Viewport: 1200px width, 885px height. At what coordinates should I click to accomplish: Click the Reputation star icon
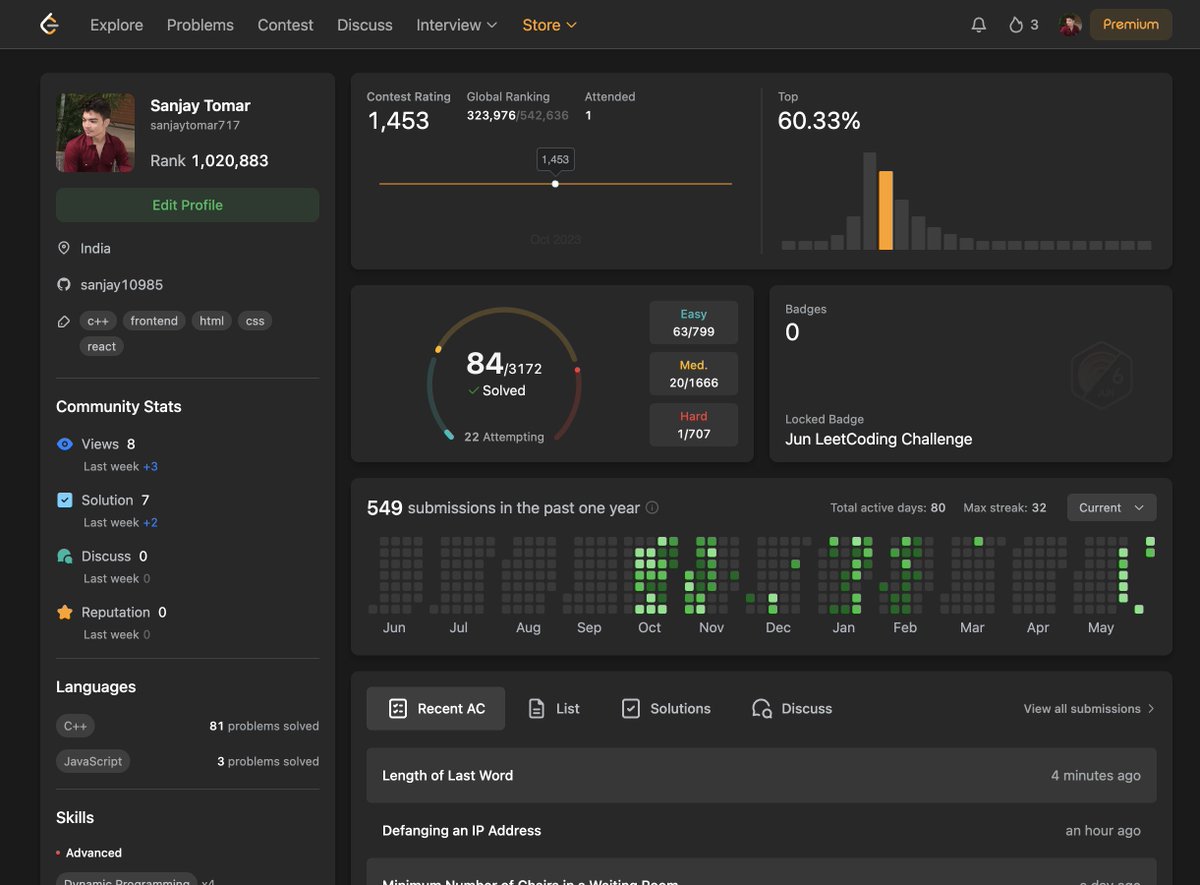click(65, 612)
